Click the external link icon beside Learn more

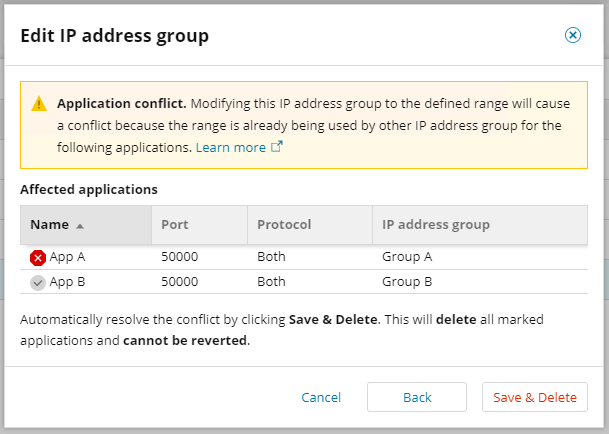coord(277,147)
